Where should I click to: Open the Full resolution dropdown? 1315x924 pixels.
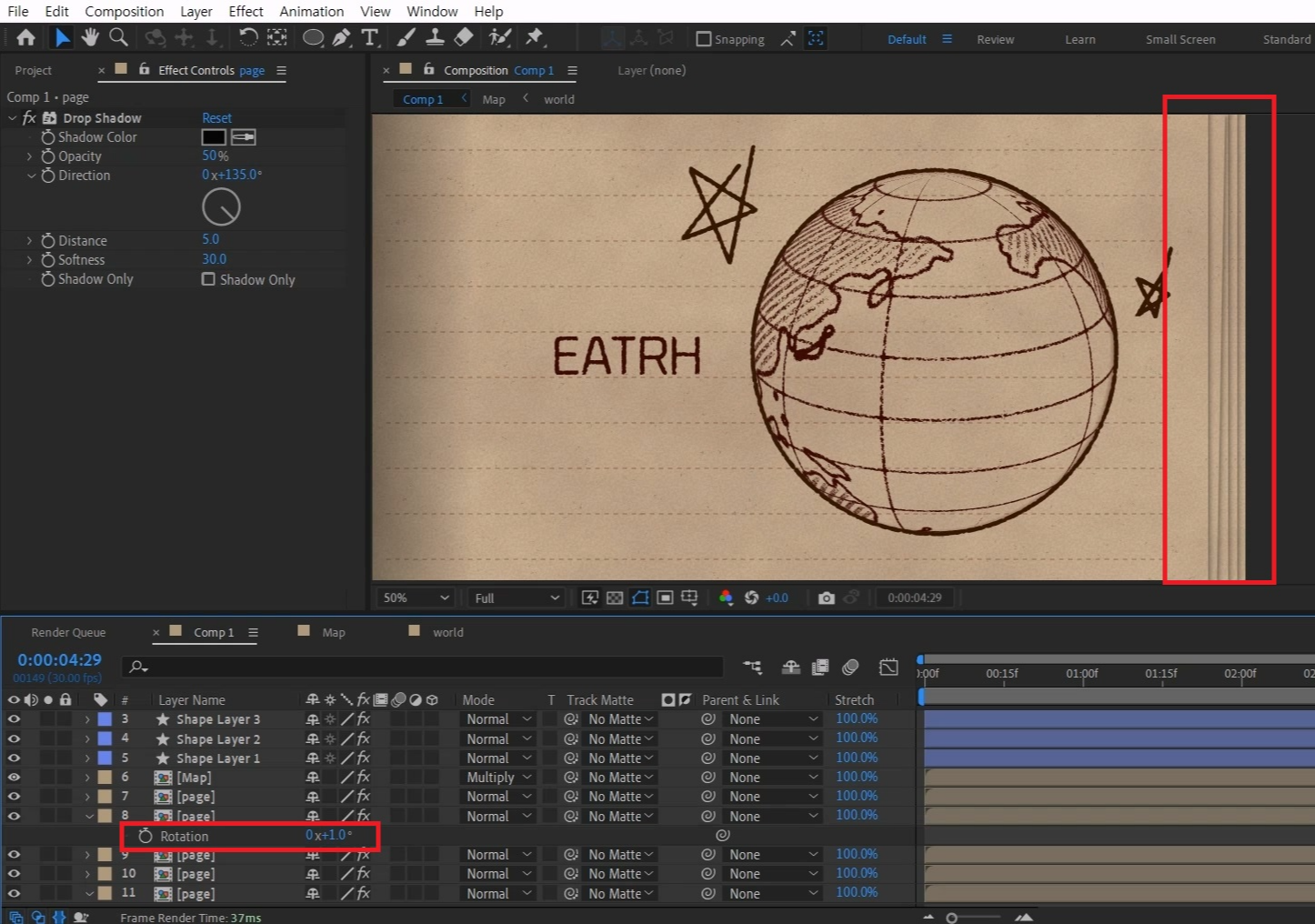pyautogui.click(x=517, y=598)
